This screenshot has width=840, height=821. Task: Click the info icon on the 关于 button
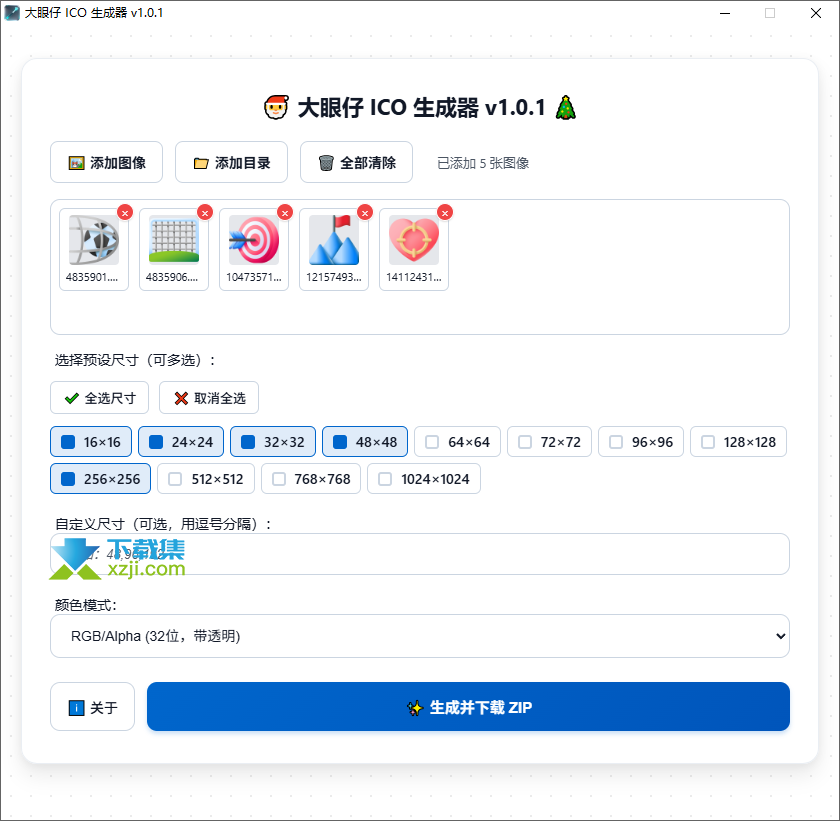pos(76,707)
